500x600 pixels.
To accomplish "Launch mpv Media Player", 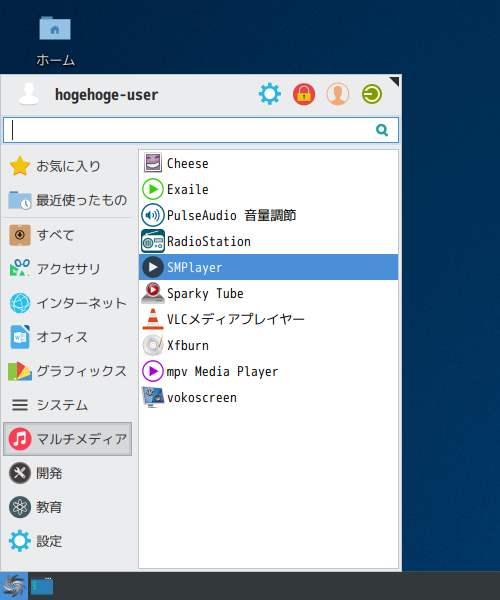I will [x=268, y=371].
